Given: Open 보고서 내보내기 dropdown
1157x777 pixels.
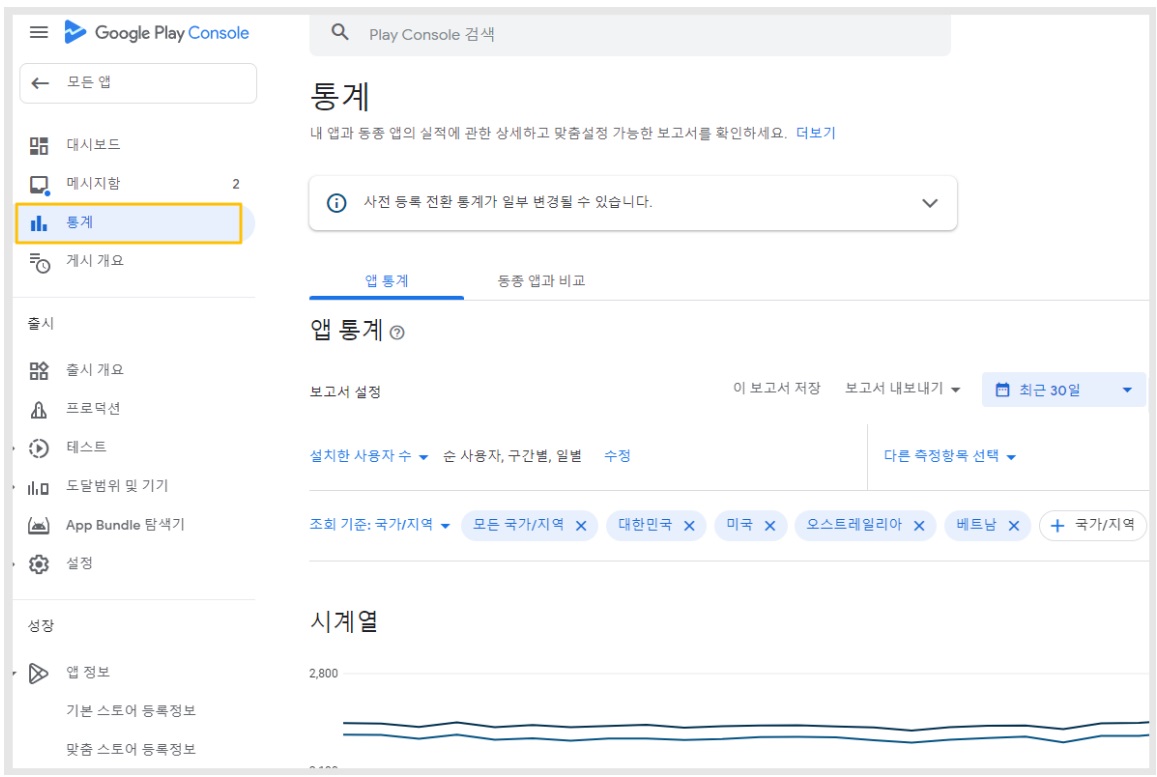Looking at the screenshot, I should 902,389.
